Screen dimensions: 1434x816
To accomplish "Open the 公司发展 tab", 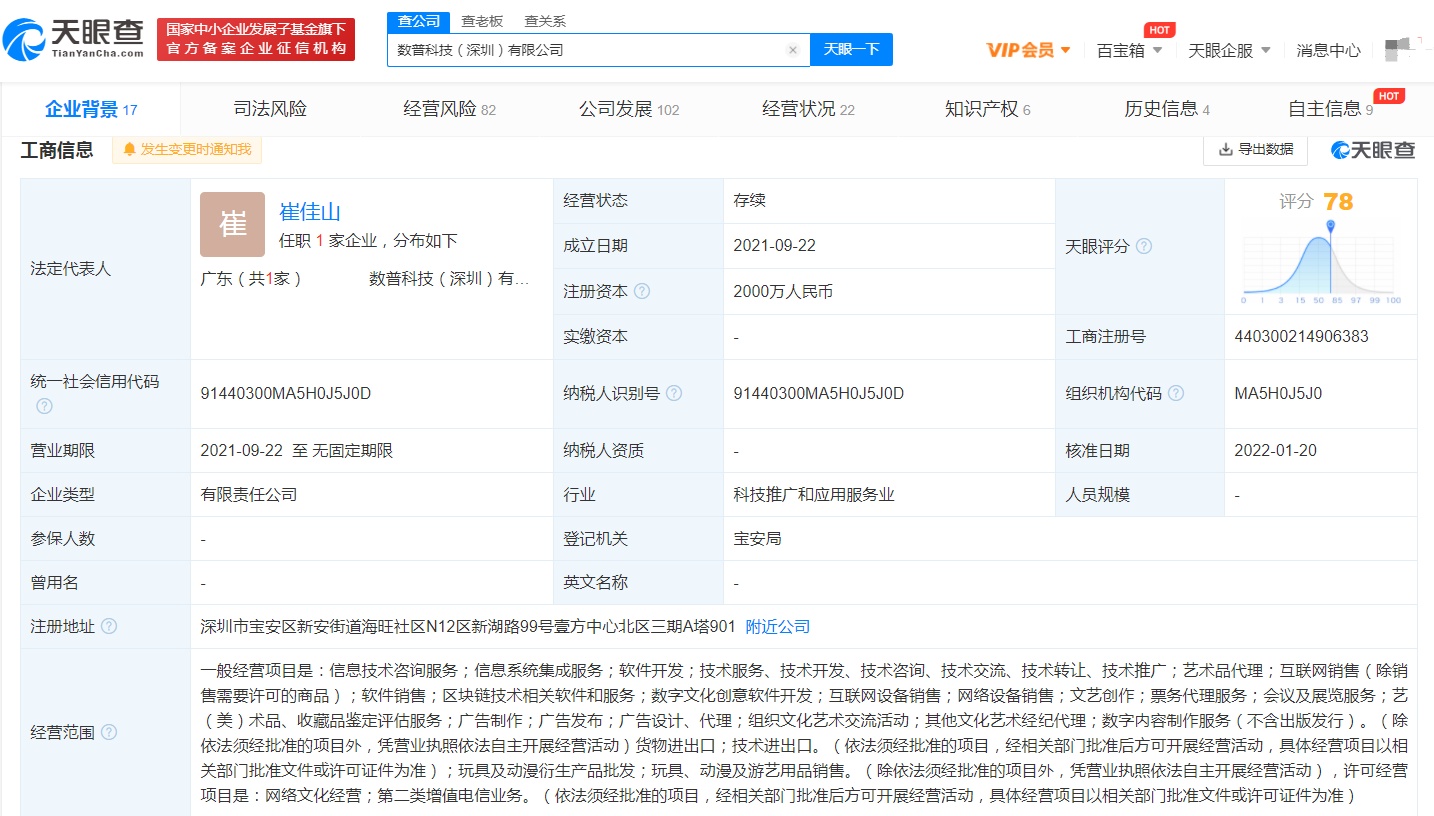I will tap(629, 109).
